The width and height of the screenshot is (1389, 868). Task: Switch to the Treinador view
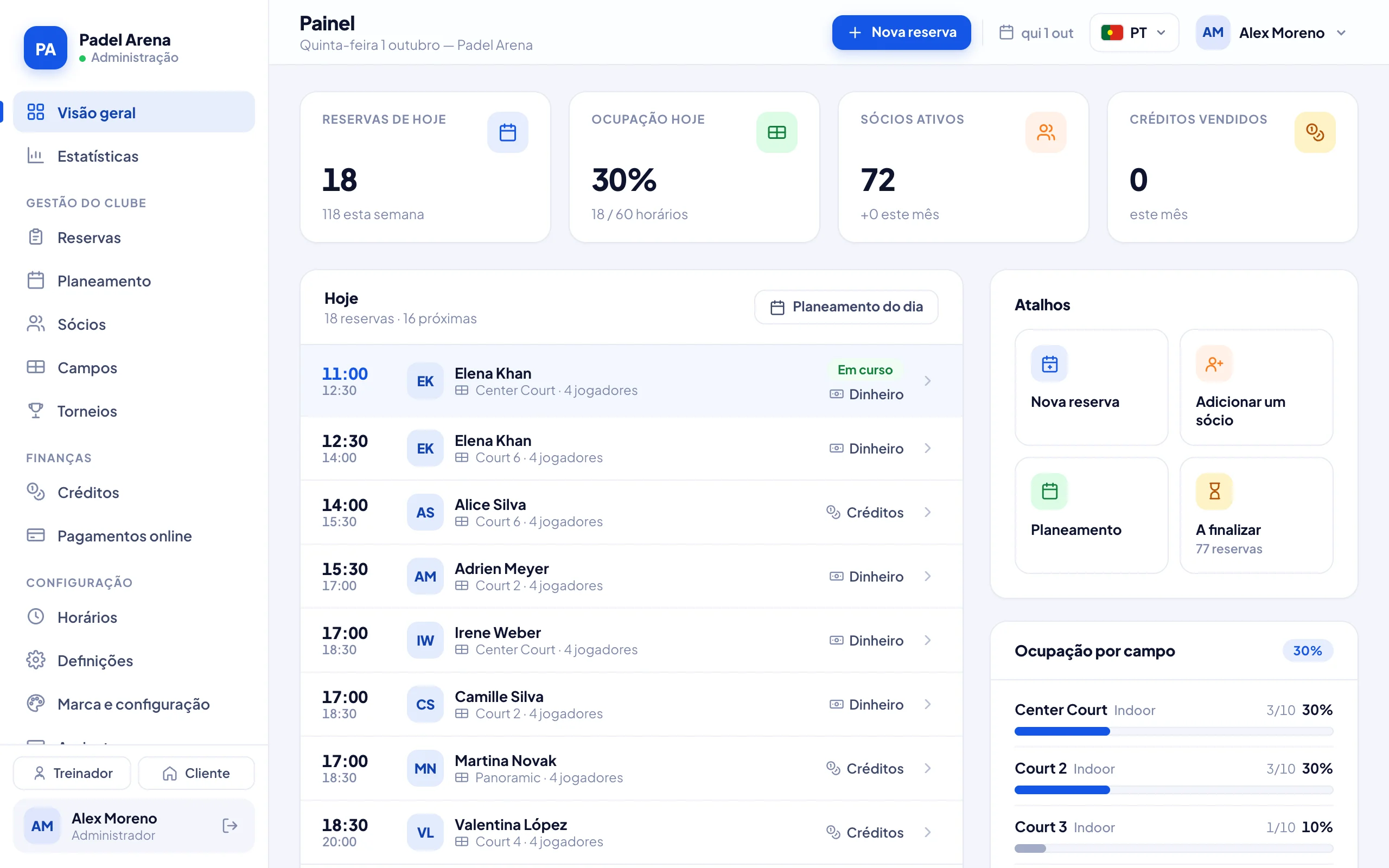pyautogui.click(x=72, y=773)
